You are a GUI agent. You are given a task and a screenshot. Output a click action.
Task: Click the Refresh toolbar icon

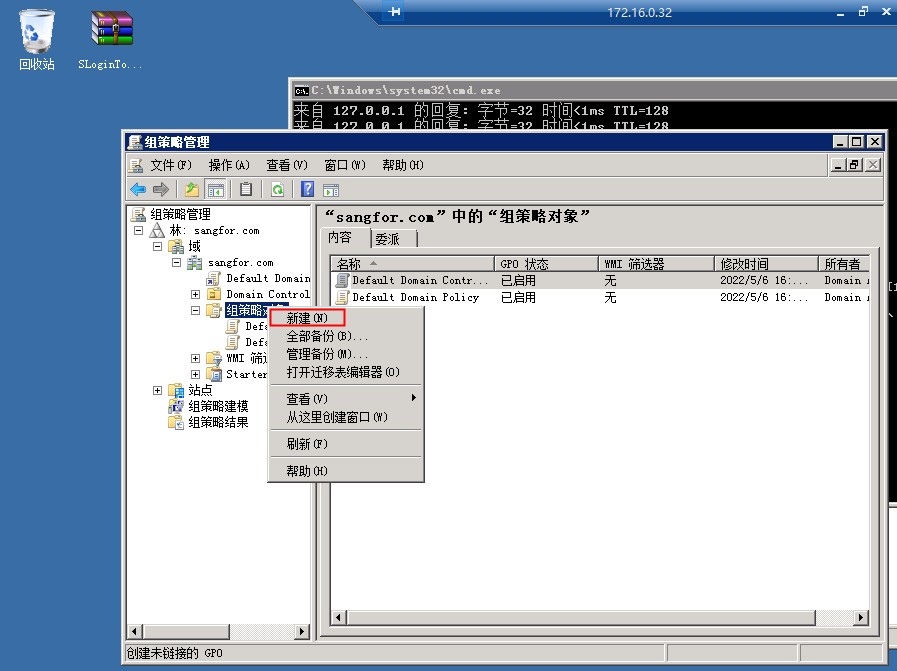pos(277,189)
